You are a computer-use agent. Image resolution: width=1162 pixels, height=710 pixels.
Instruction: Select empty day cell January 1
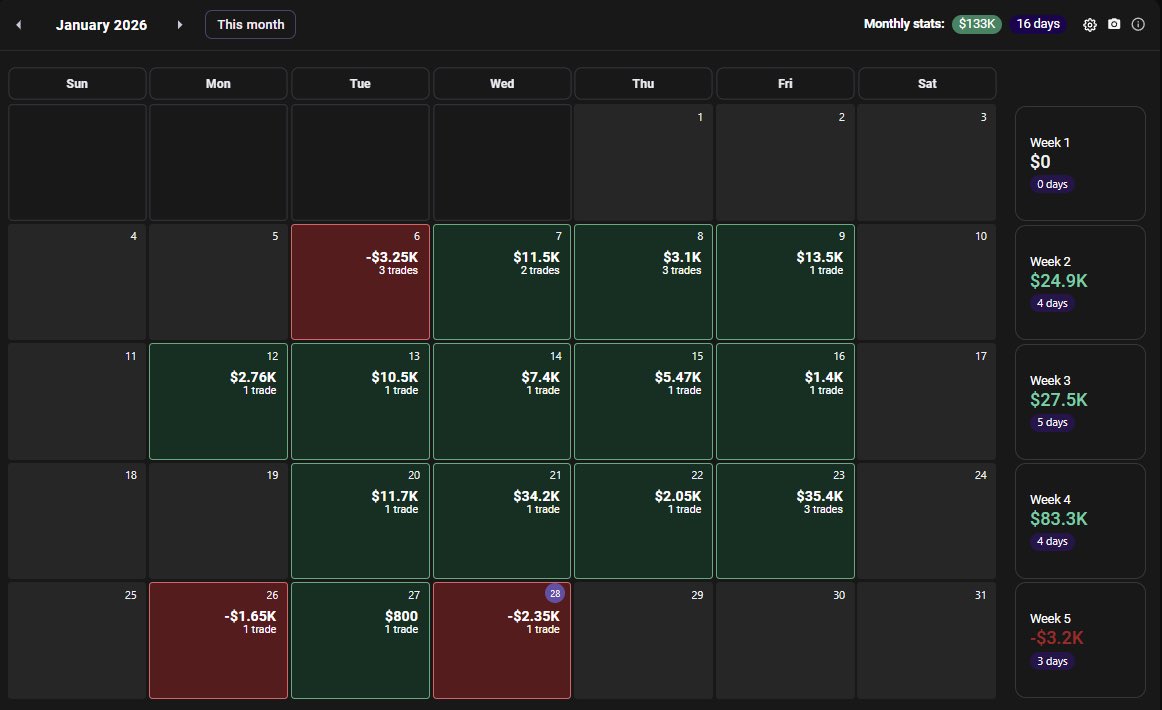643,162
